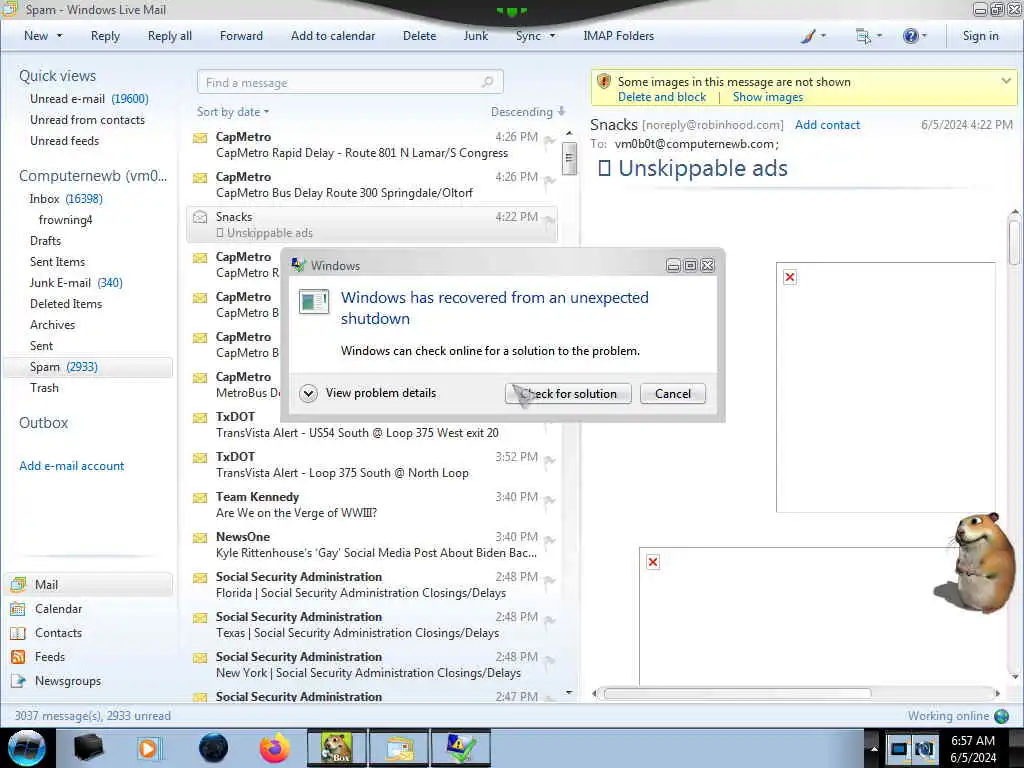
Task: Open Feeds RSS icon in navigation pane
Action: pyautogui.click(x=18, y=657)
